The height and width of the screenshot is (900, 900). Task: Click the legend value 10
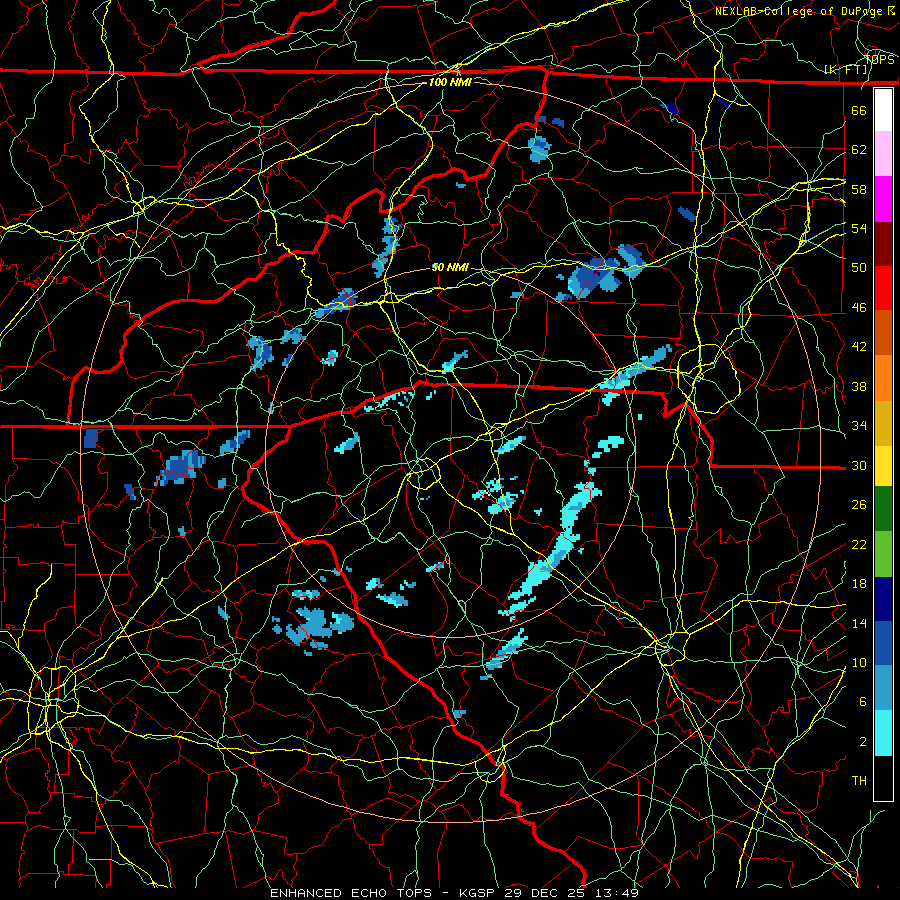click(859, 662)
